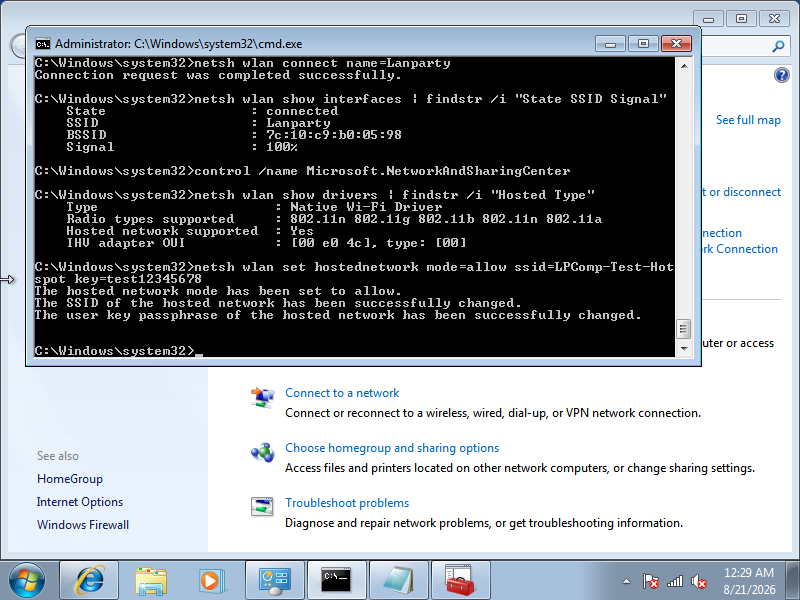Minimize the background Control Panel window
Image resolution: width=800 pixels, height=600 pixels.
click(708, 19)
